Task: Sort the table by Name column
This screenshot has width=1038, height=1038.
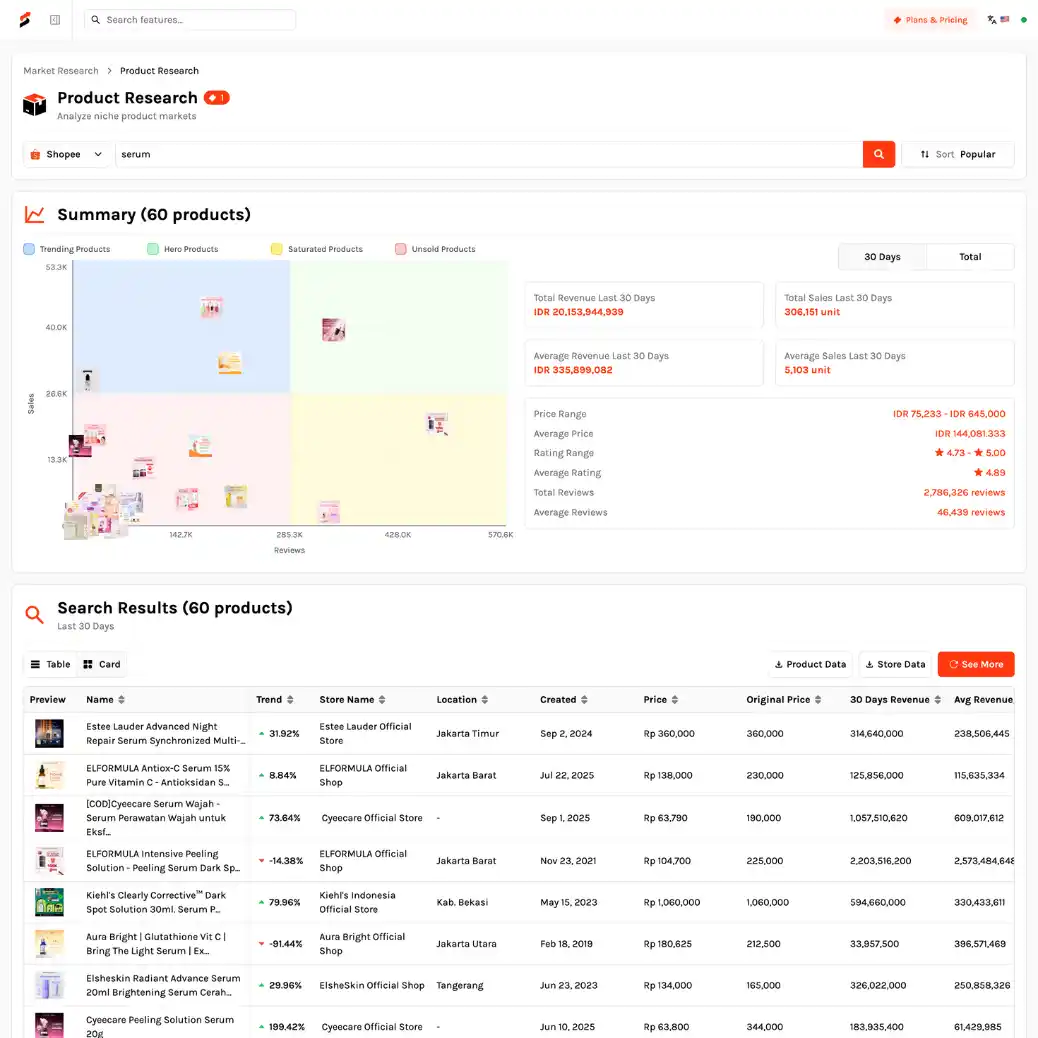Action: pos(122,700)
